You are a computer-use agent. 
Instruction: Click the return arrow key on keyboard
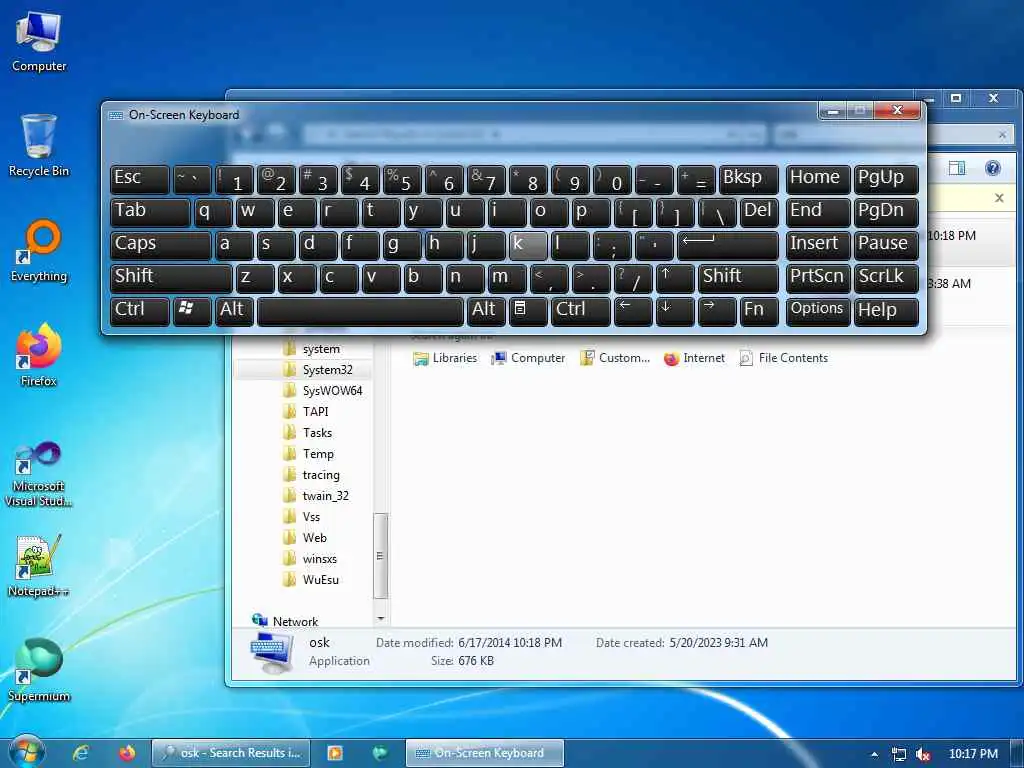tap(728, 245)
